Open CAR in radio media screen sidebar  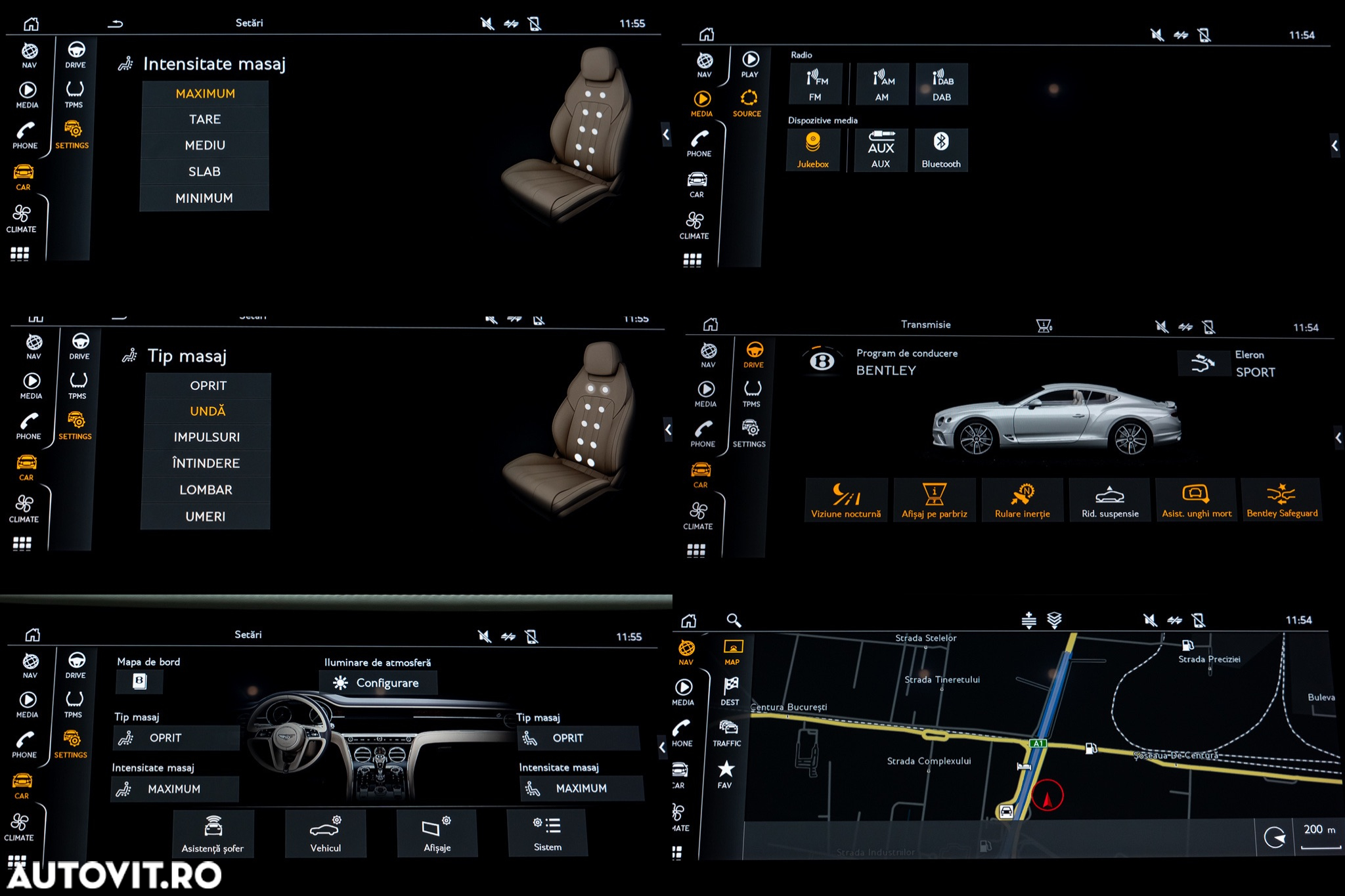(x=697, y=185)
